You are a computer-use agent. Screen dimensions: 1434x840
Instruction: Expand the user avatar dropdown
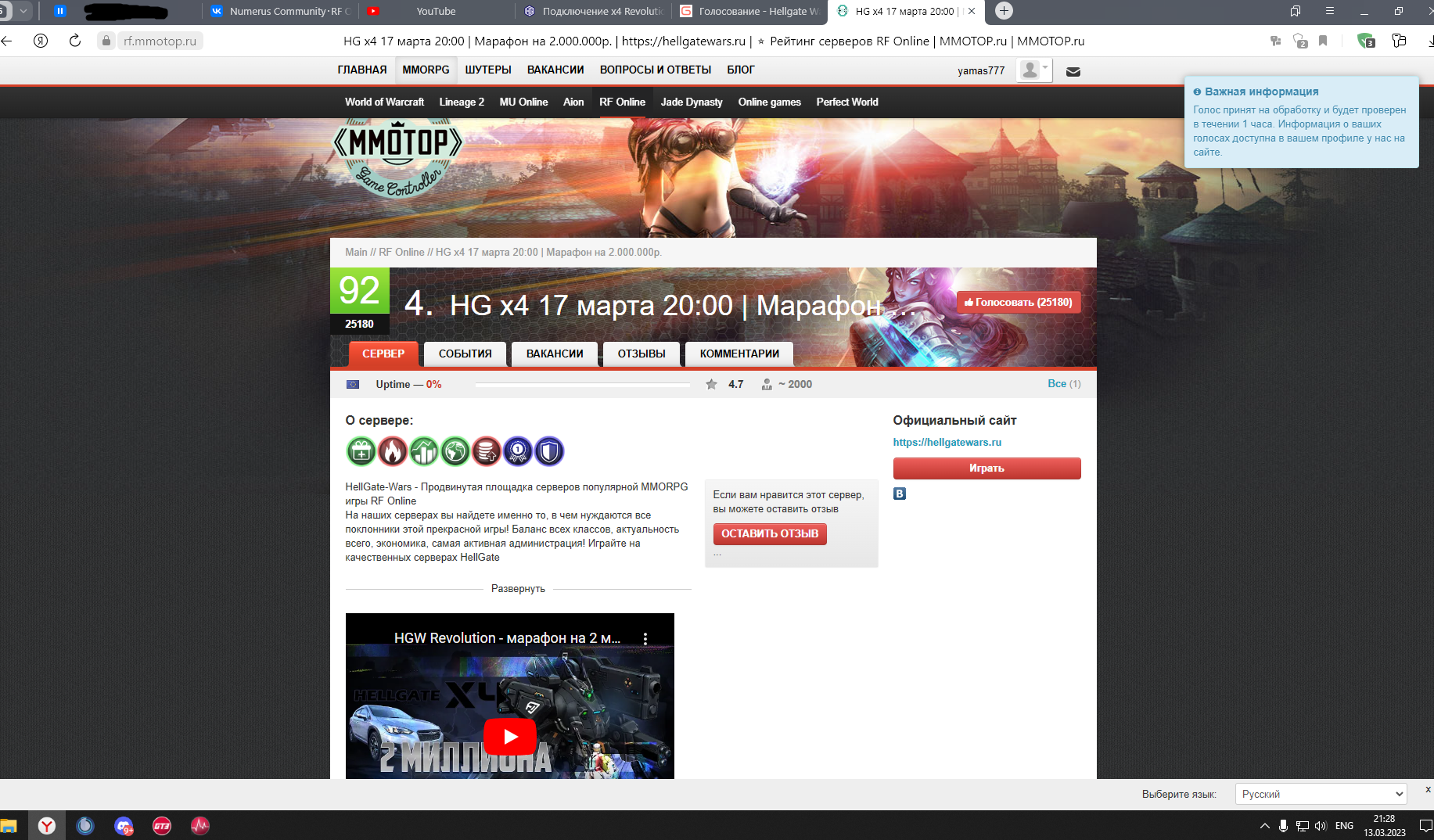[x=1034, y=70]
